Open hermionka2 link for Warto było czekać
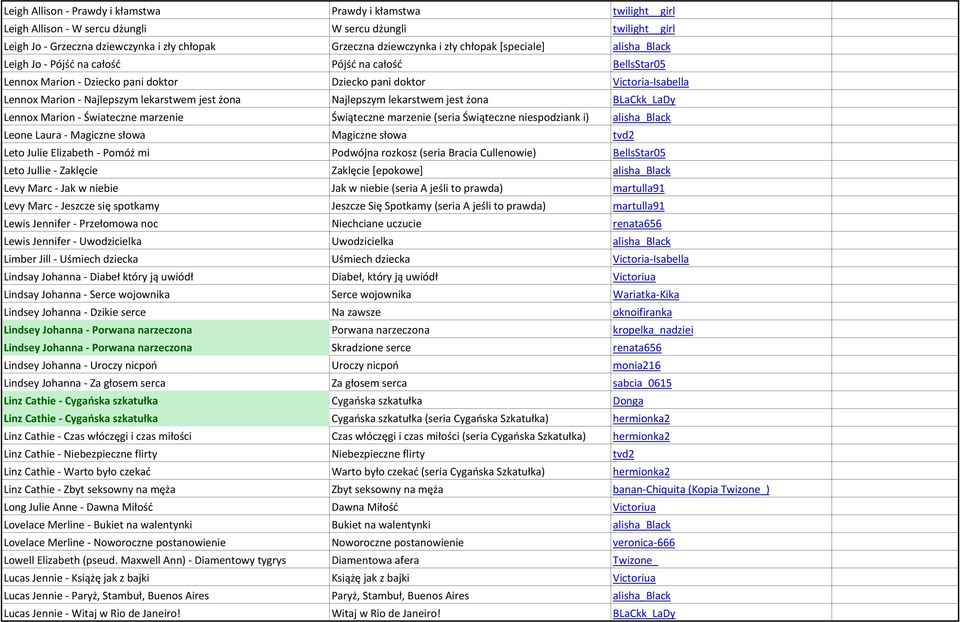 pyautogui.click(x=642, y=473)
